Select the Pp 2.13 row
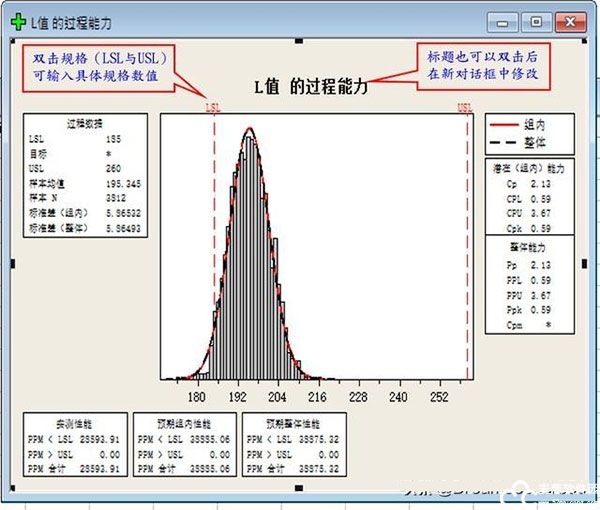 tap(529, 265)
